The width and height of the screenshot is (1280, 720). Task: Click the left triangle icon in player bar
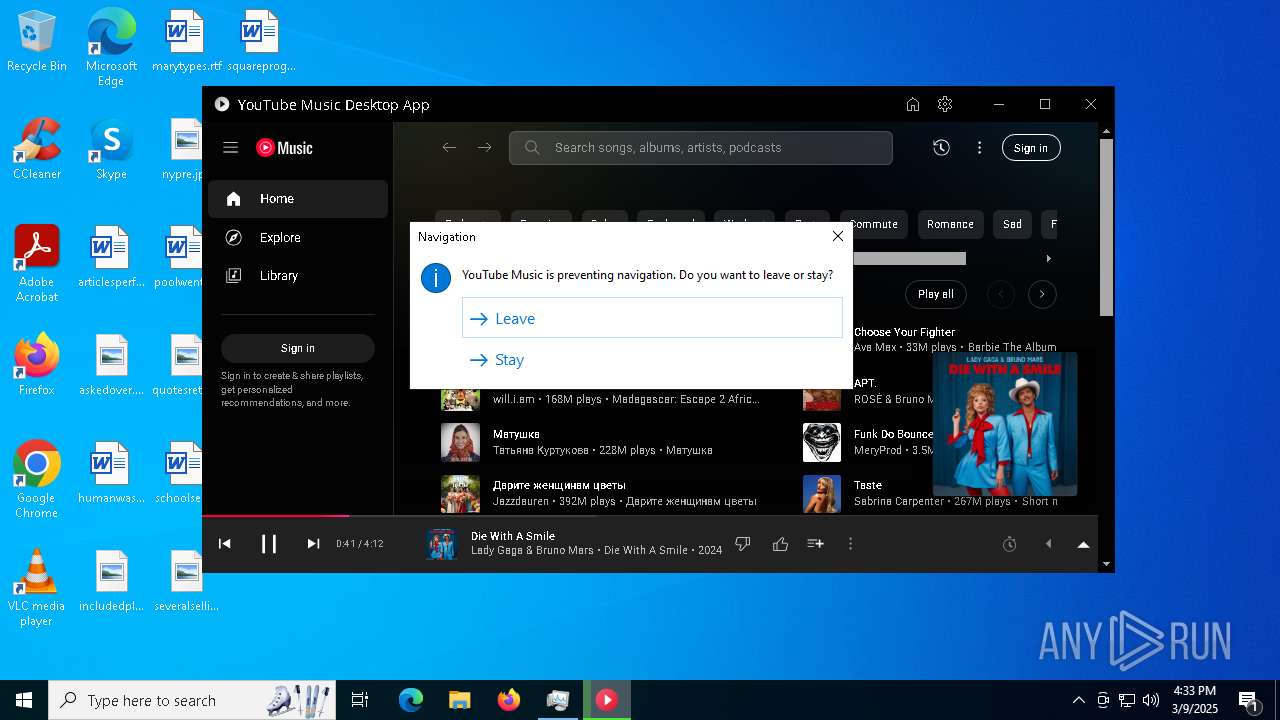point(1048,543)
